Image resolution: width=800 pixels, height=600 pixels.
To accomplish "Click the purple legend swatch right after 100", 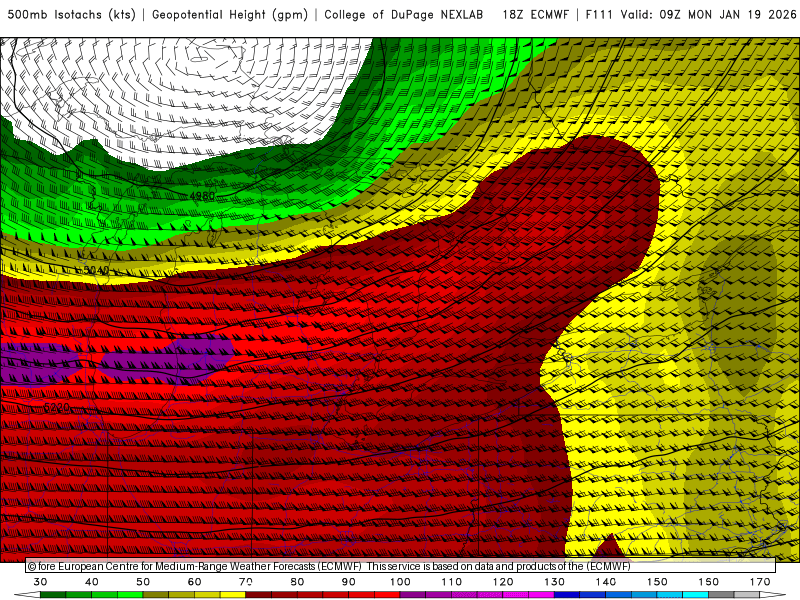I will (x=413, y=595).
